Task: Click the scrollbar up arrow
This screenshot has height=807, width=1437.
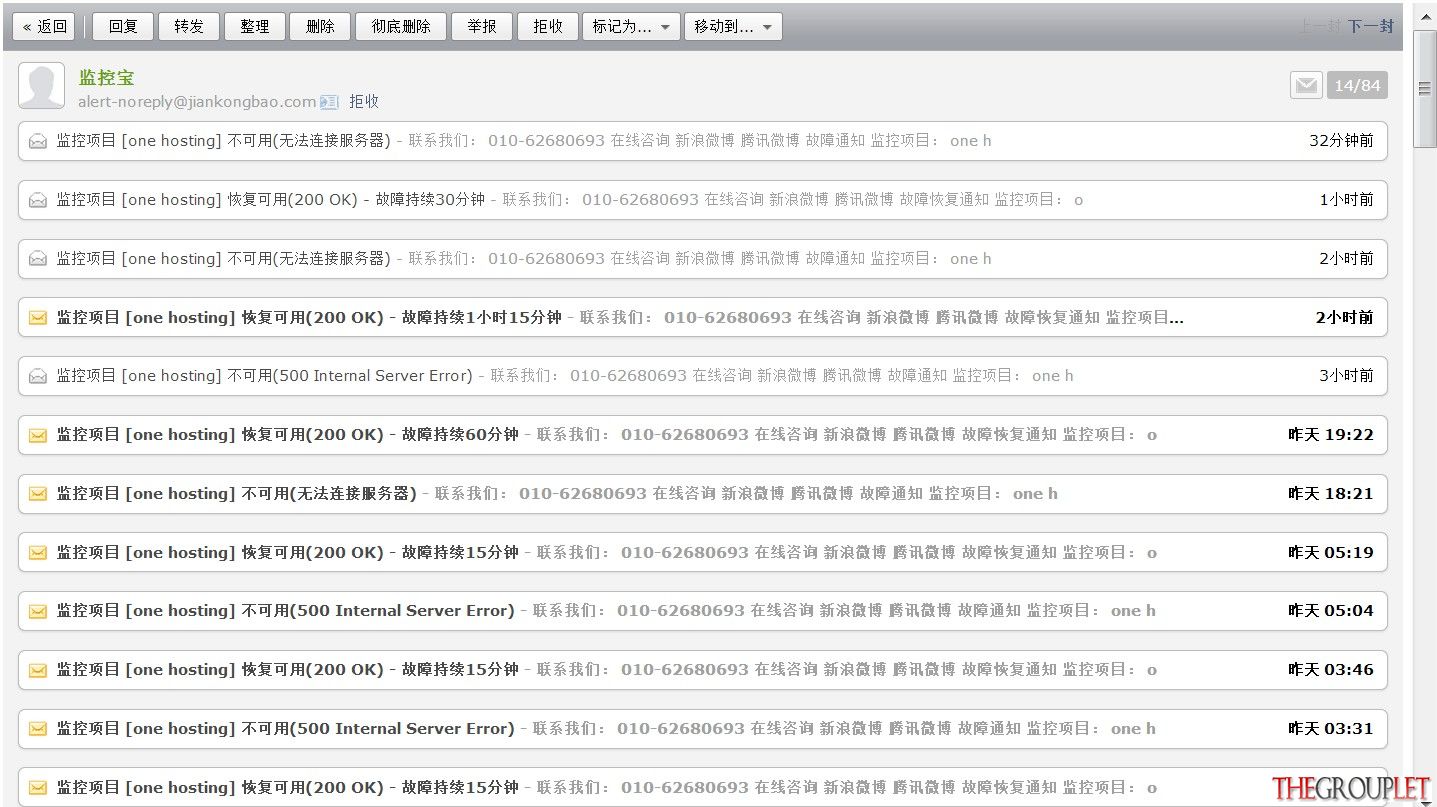Action: (x=1425, y=15)
